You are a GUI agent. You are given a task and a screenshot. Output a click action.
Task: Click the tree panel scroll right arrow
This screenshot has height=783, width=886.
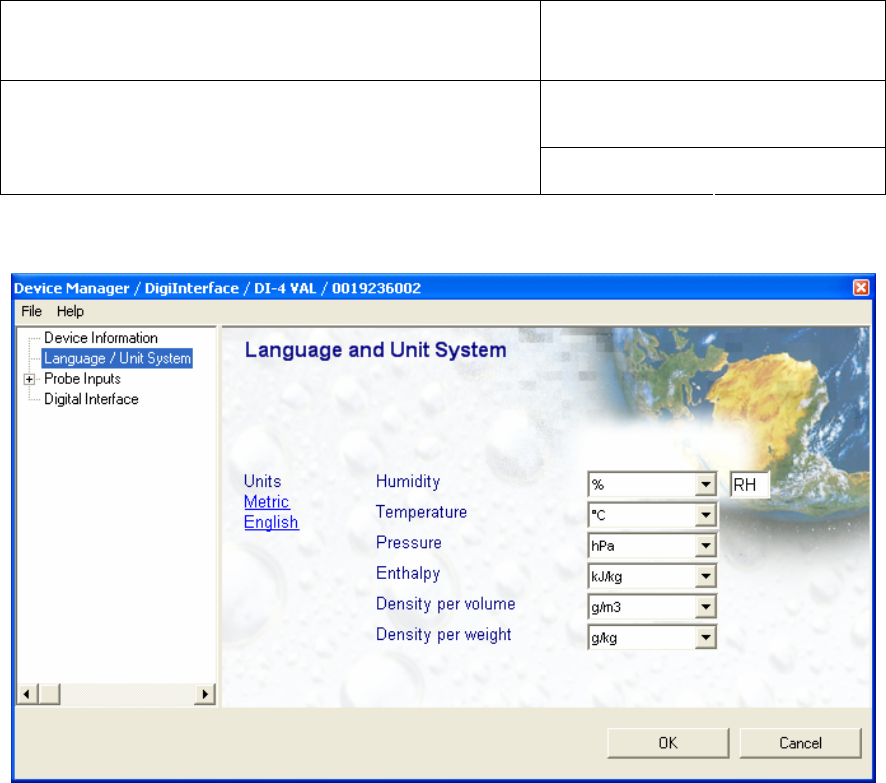pos(205,694)
